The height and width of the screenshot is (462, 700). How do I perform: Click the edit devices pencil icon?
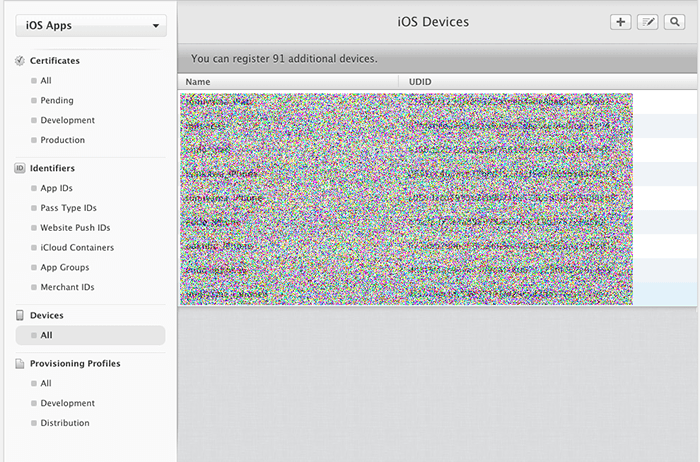point(648,22)
